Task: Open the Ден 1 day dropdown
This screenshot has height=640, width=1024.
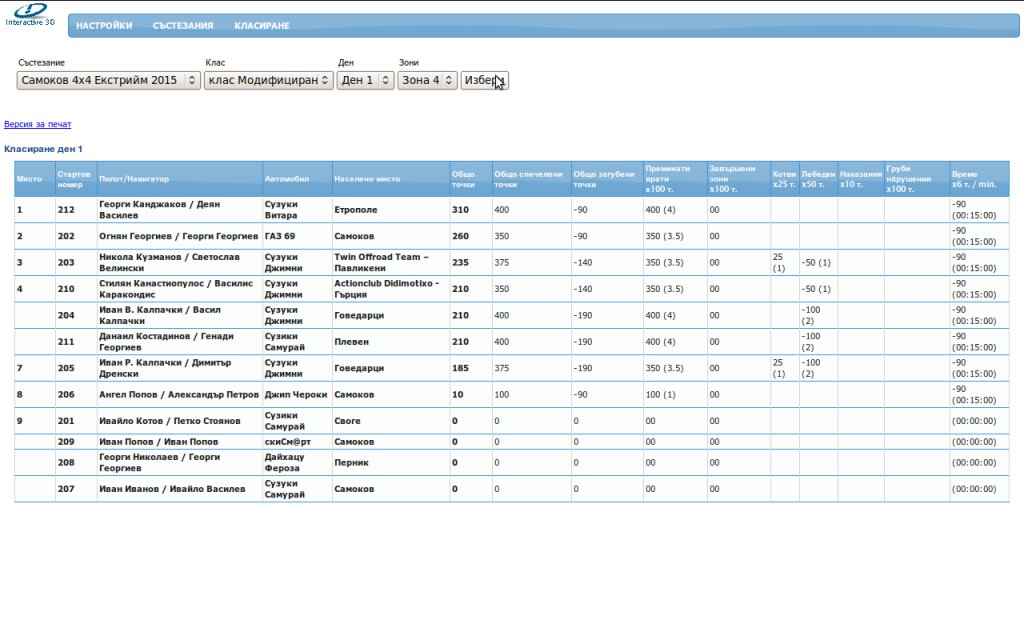Action: coord(365,80)
